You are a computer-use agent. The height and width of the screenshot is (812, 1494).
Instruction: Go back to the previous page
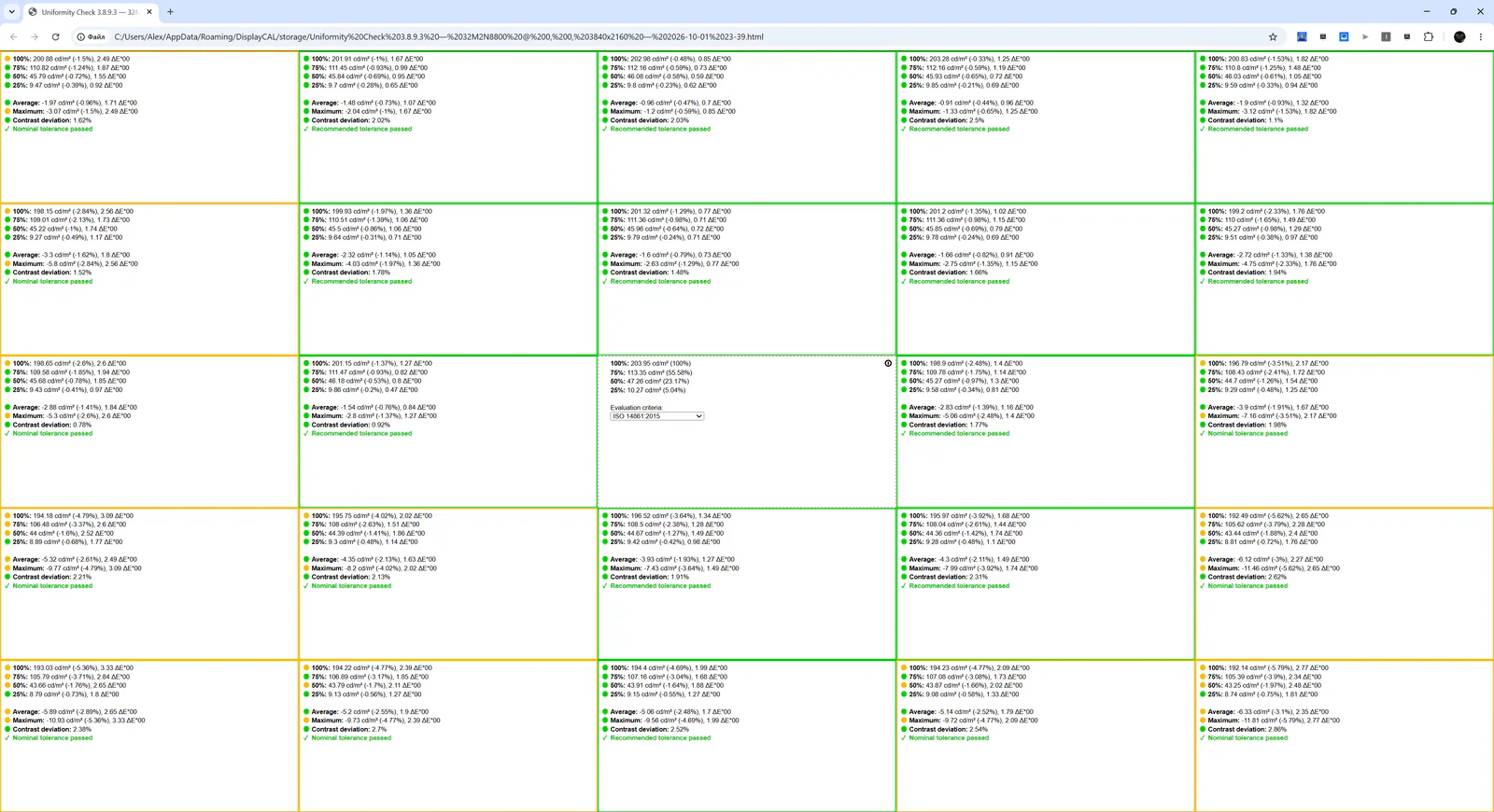[x=13, y=37]
